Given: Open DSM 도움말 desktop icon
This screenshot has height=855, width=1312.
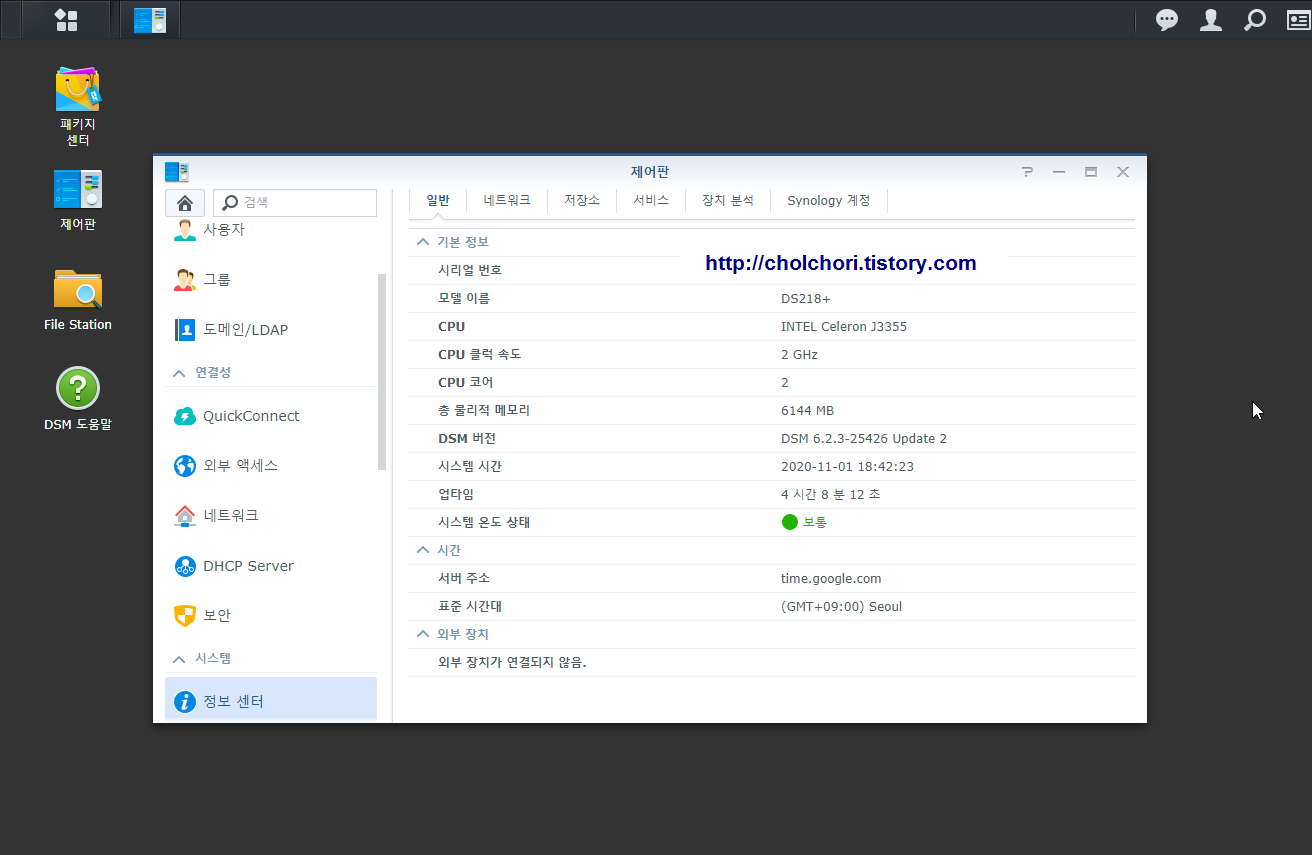Looking at the screenshot, I should [78, 399].
